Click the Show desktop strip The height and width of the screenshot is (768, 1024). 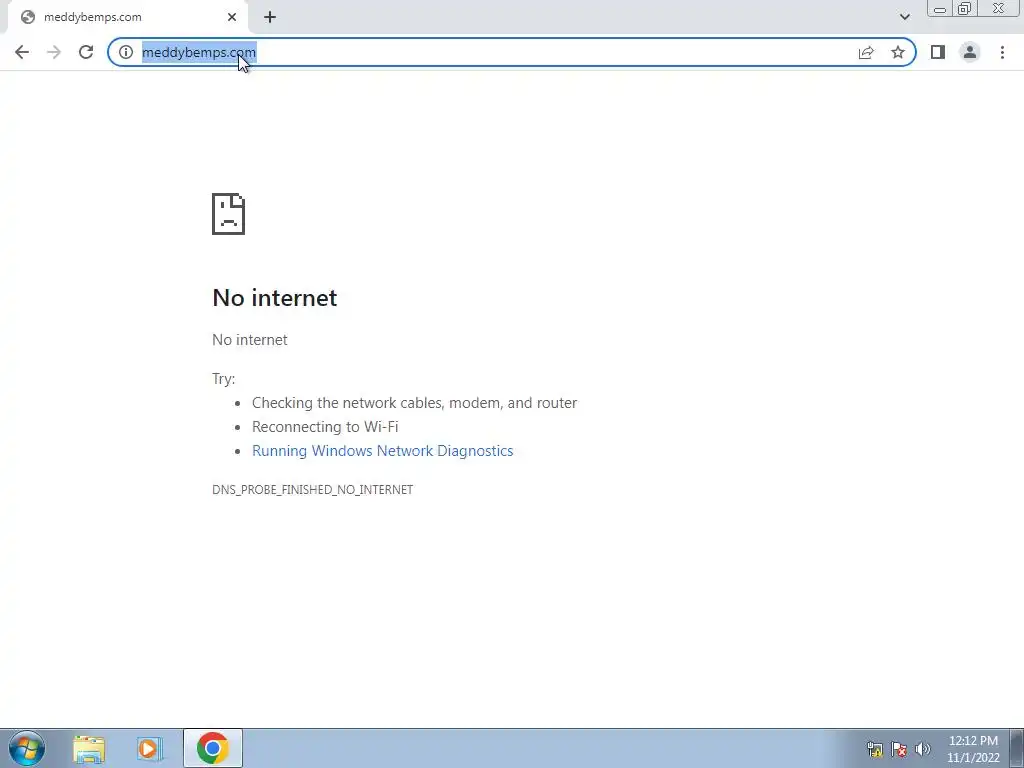pos(1017,748)
